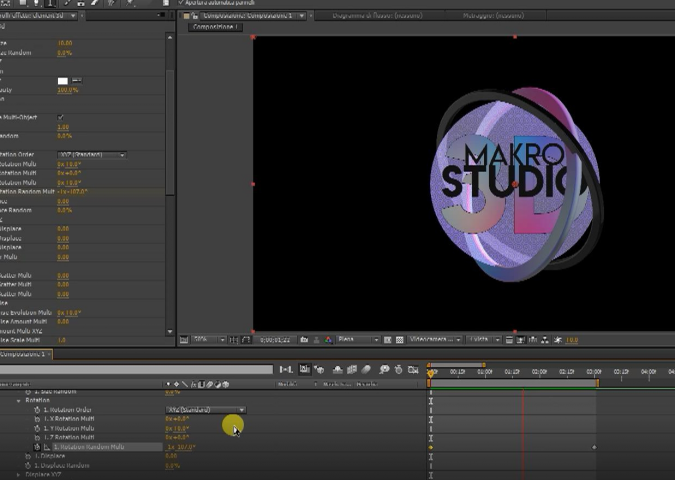Screen dimensions: 675x480
Task: Take a snapshot with the camera icon
Action: click(x=304, y=340)
